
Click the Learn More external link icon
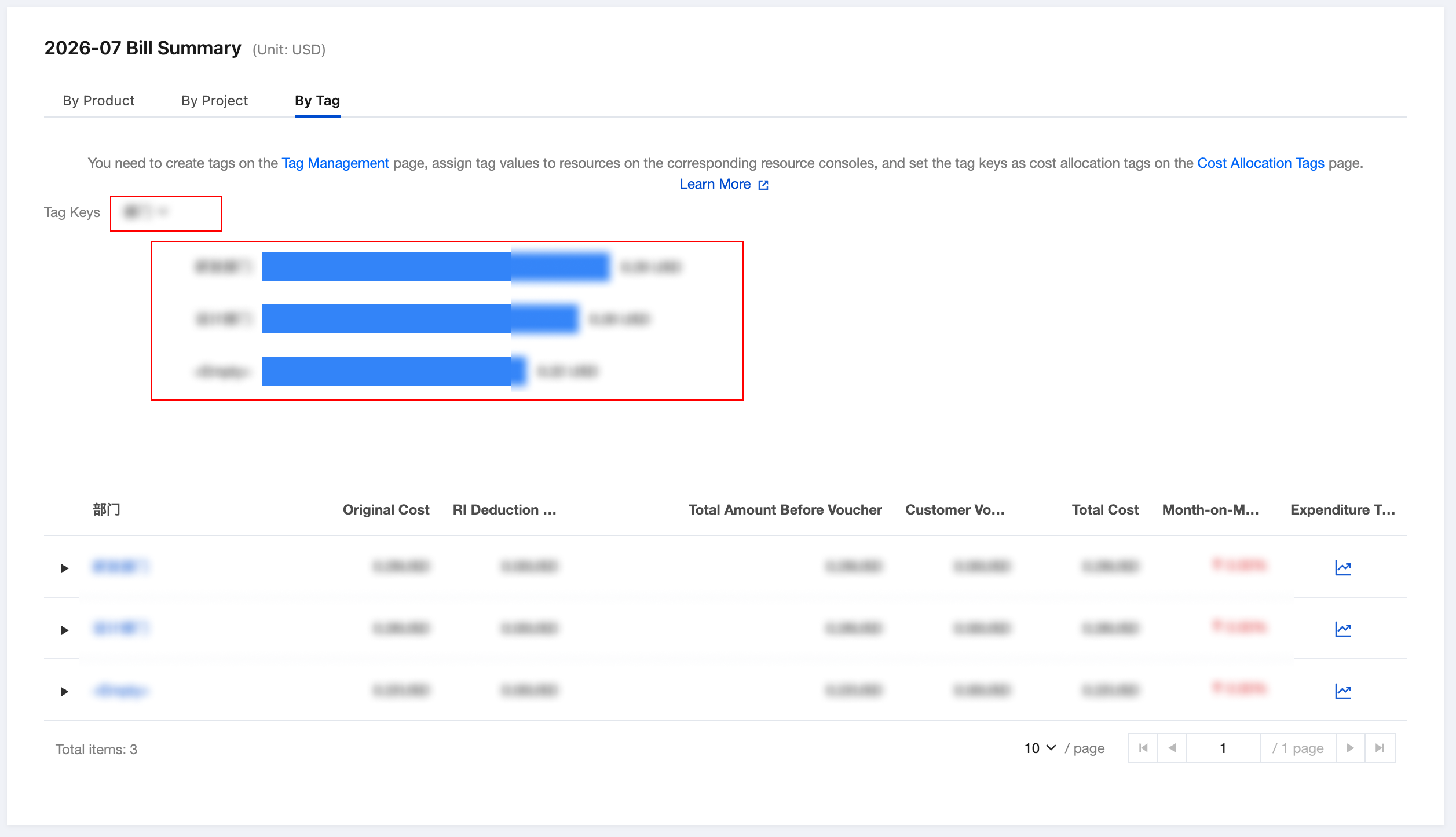click(763, 185)
